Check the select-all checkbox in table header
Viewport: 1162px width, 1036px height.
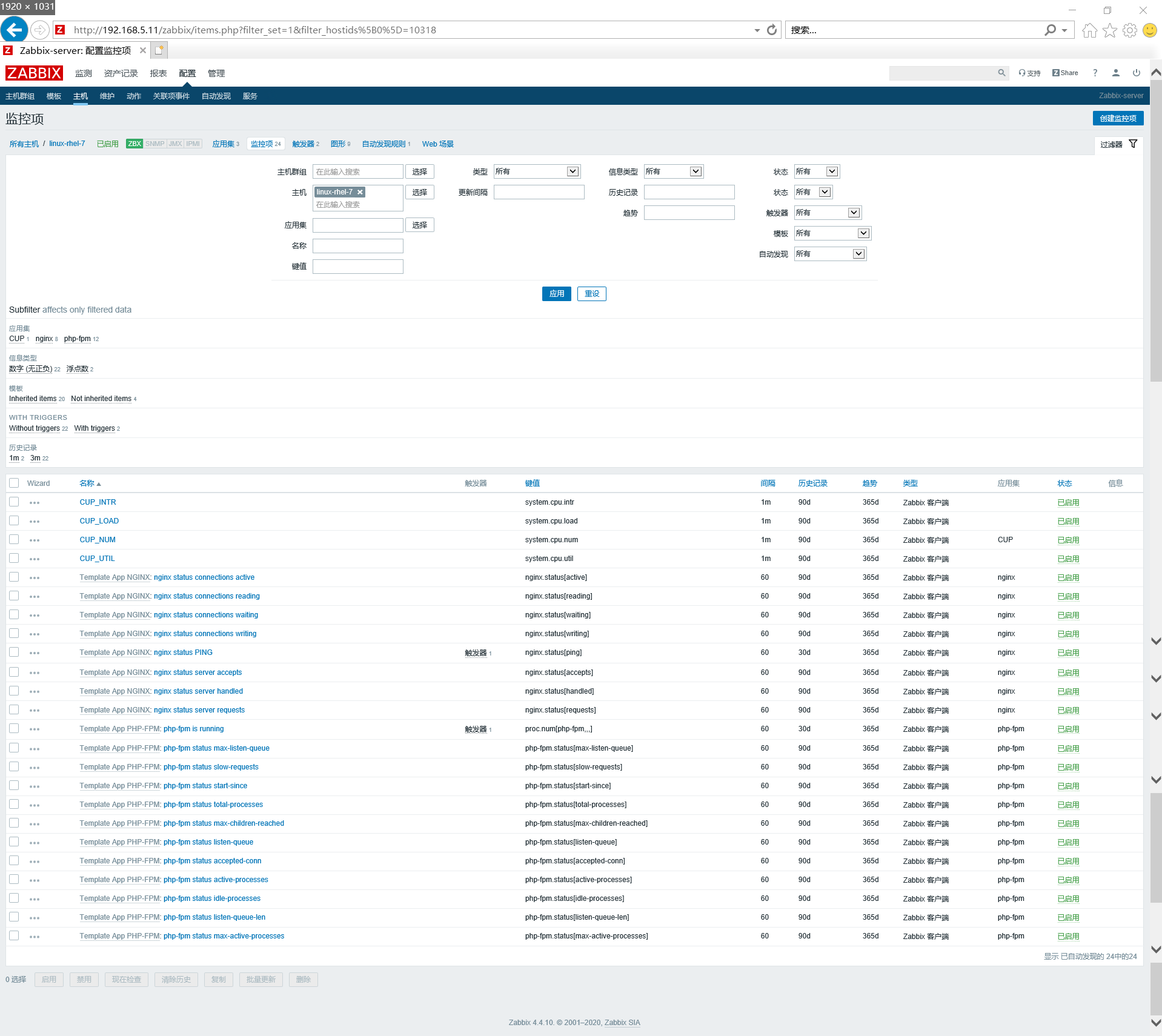(x=14, y=483)
